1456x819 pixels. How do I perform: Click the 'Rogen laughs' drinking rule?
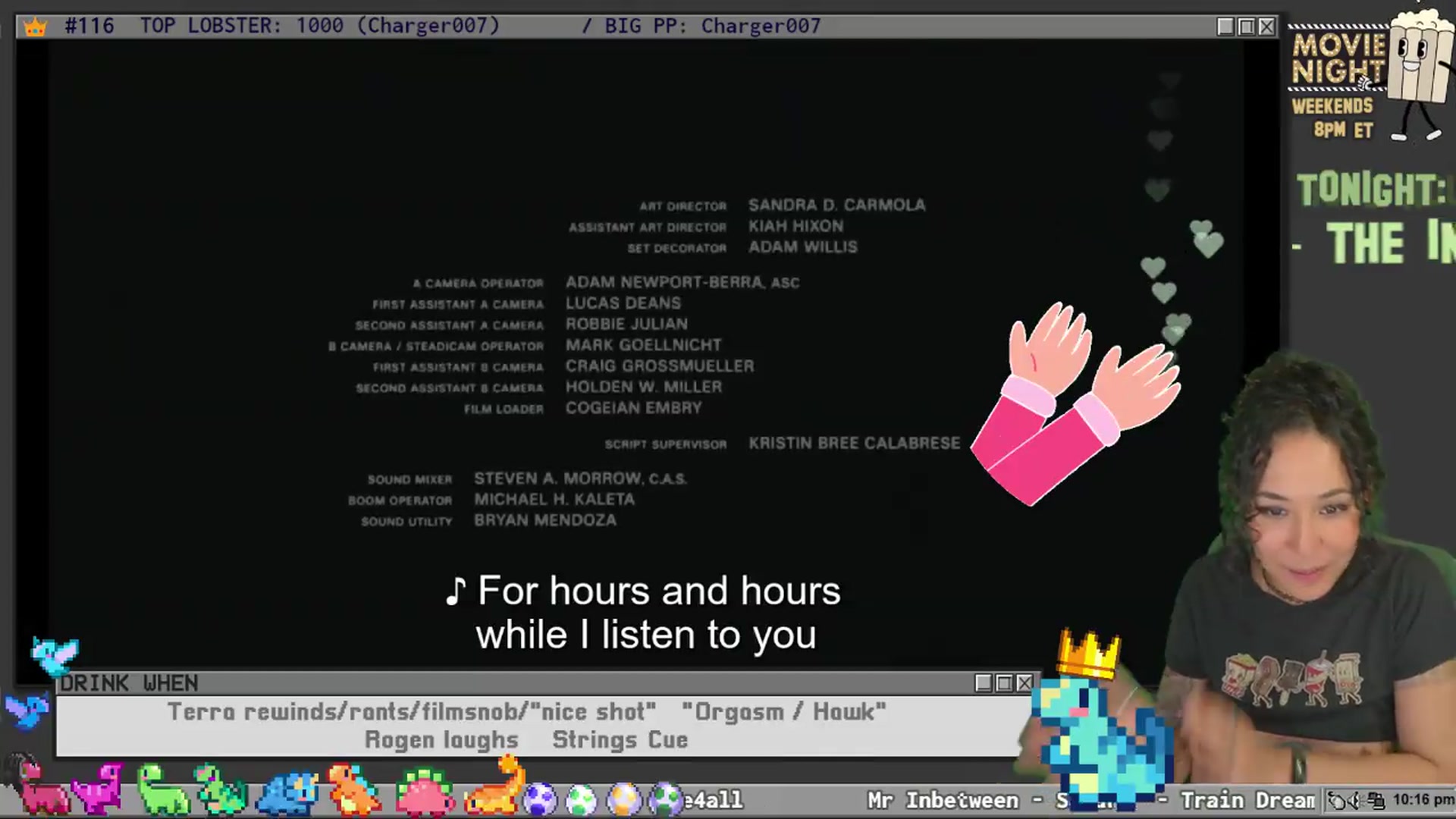(x=441, y=739)
